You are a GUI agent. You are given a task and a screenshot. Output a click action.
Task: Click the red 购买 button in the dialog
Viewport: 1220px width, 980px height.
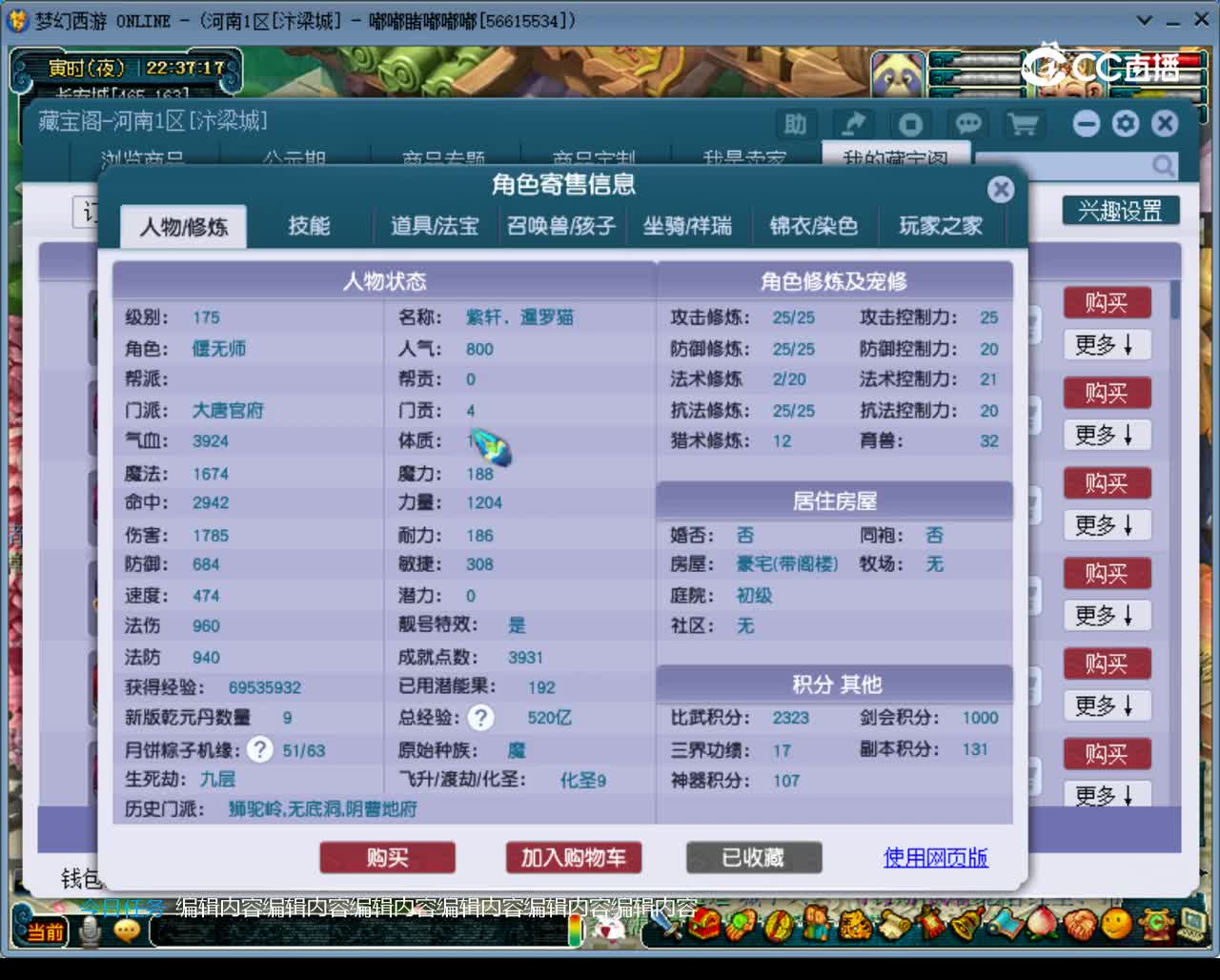click(x=387, y=858)
